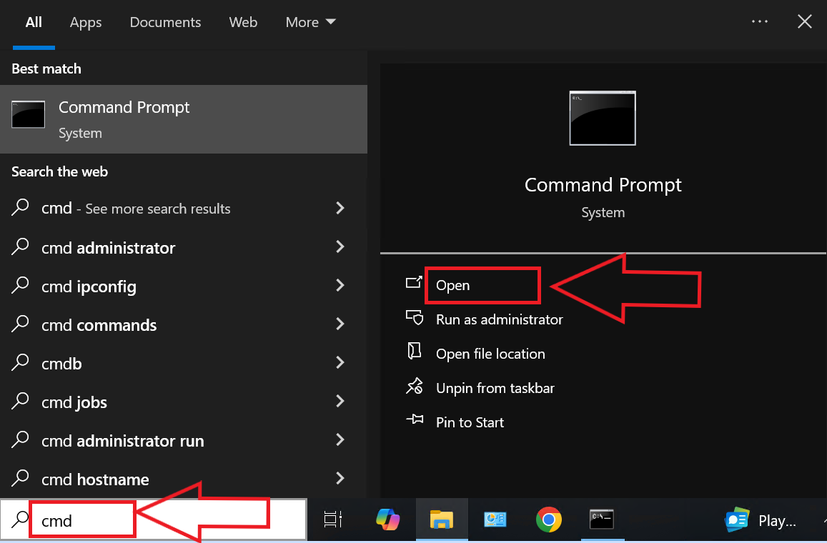Click the large Command Prompt preview icon

[602, 118]
